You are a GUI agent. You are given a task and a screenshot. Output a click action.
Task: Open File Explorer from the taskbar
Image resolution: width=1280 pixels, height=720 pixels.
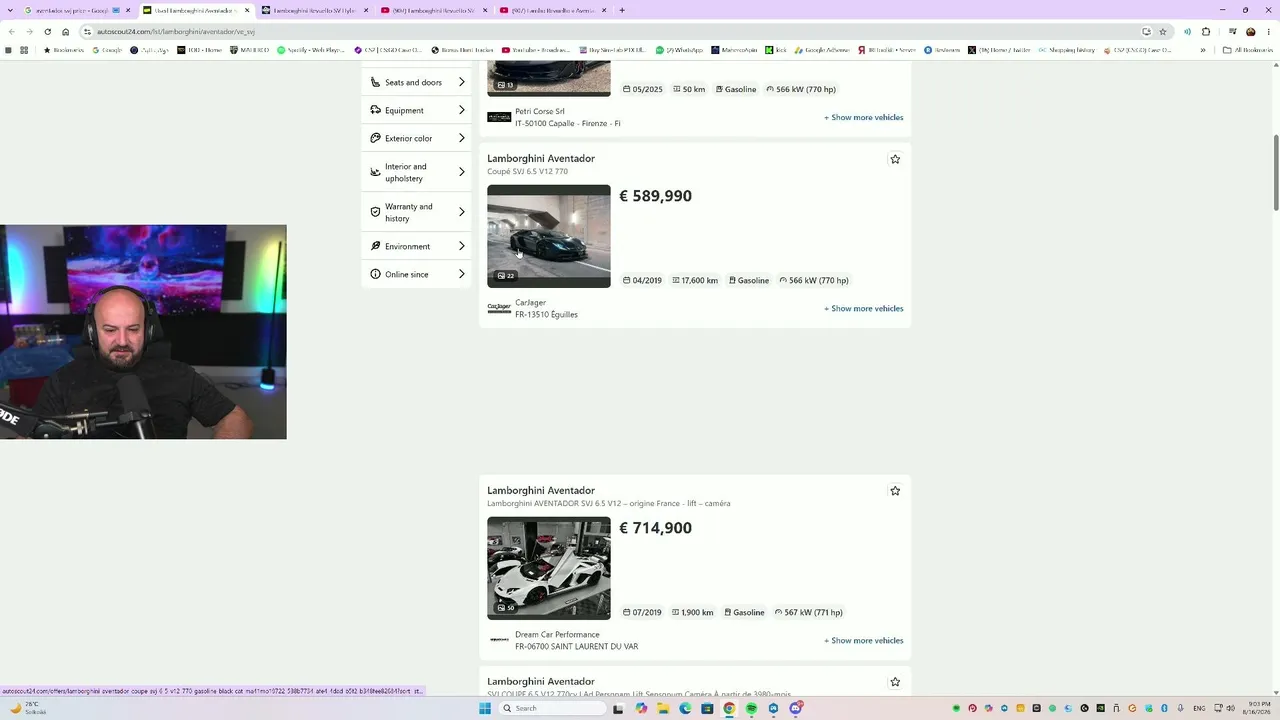[x=663, y=708]
